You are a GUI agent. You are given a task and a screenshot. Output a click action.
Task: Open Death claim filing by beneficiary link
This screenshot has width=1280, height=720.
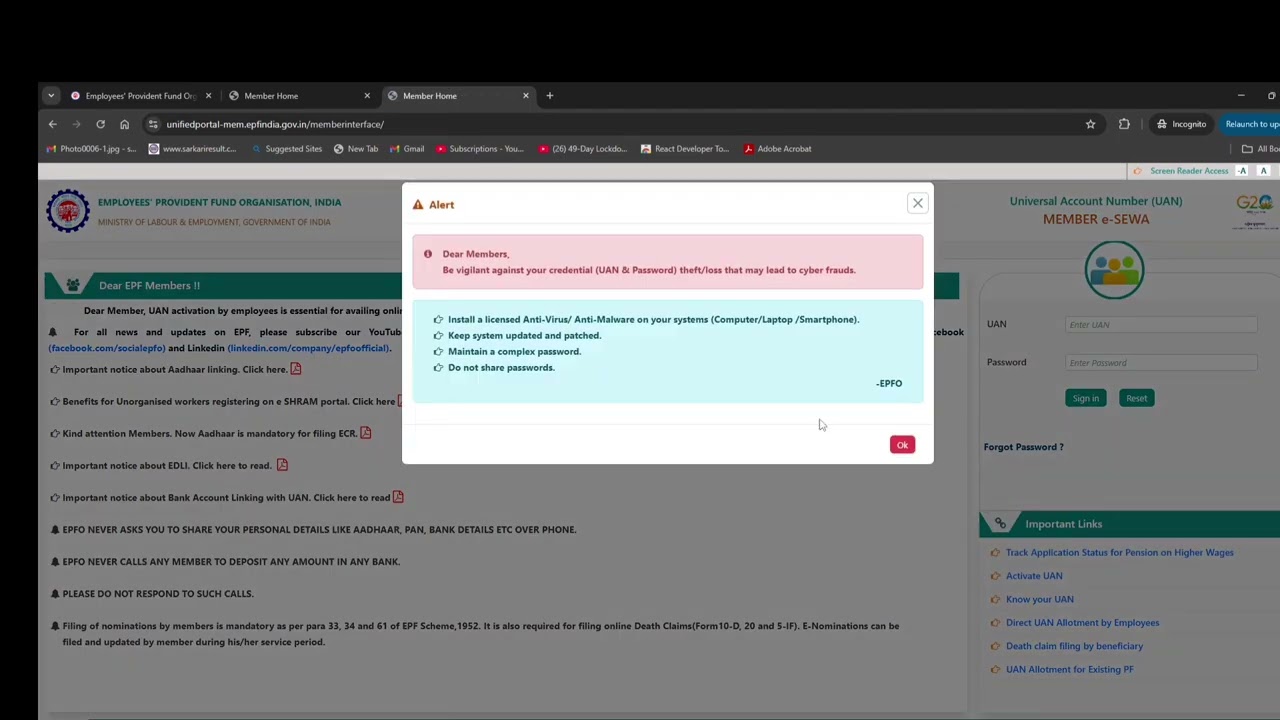[1074, 646]
